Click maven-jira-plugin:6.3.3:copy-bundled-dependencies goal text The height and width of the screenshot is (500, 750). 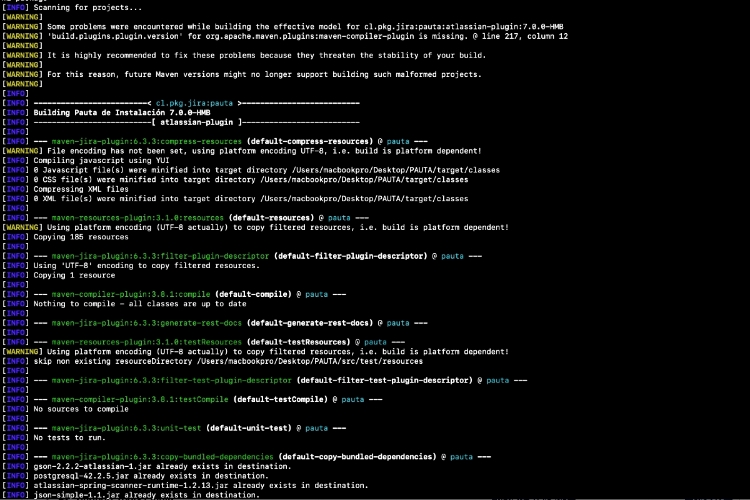(163, 457)
